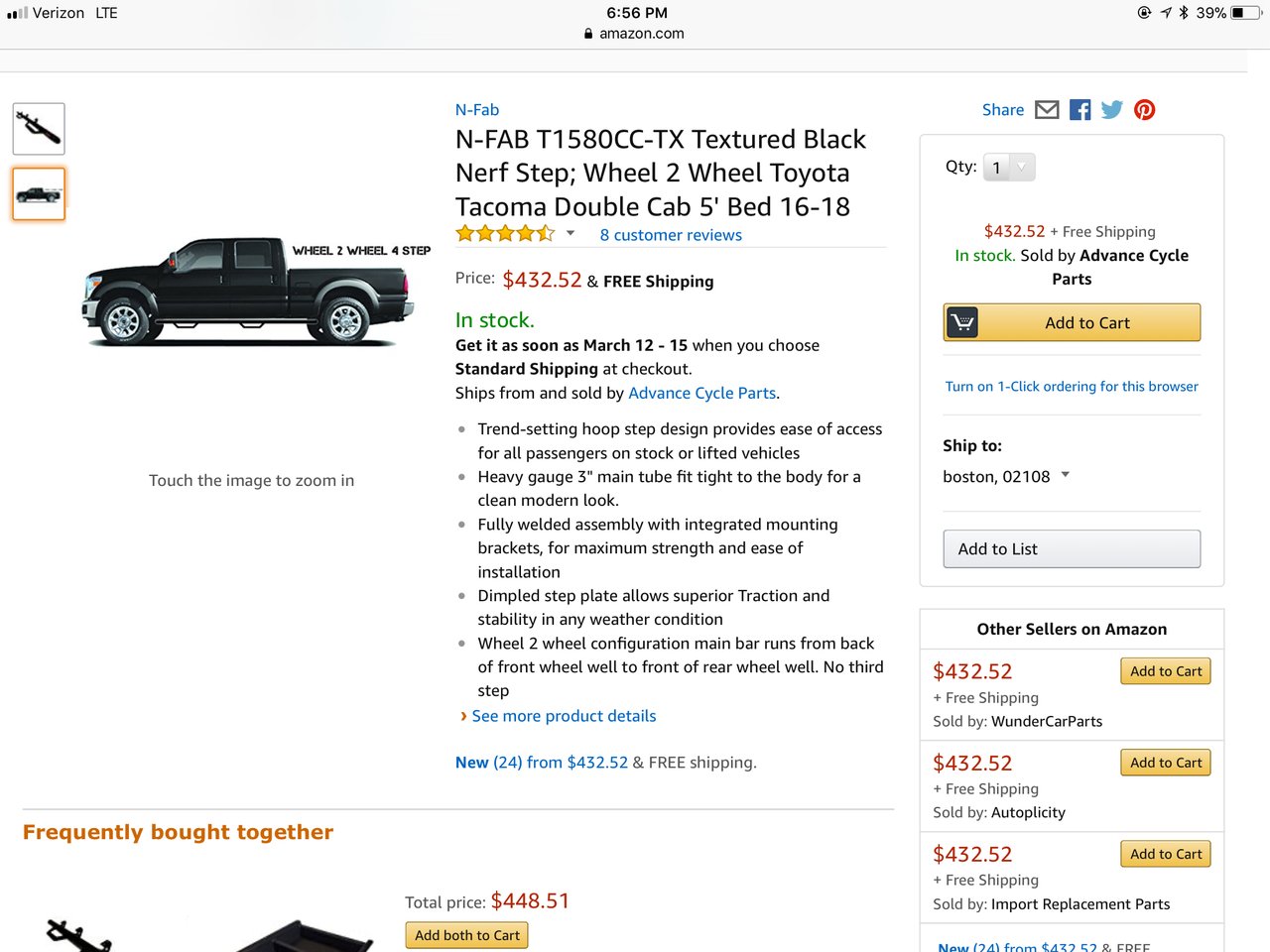Viewport: 1270px width, 952px height.
Task: Expand the star rating breakdown arrow
Action: (x=571, y=234)
